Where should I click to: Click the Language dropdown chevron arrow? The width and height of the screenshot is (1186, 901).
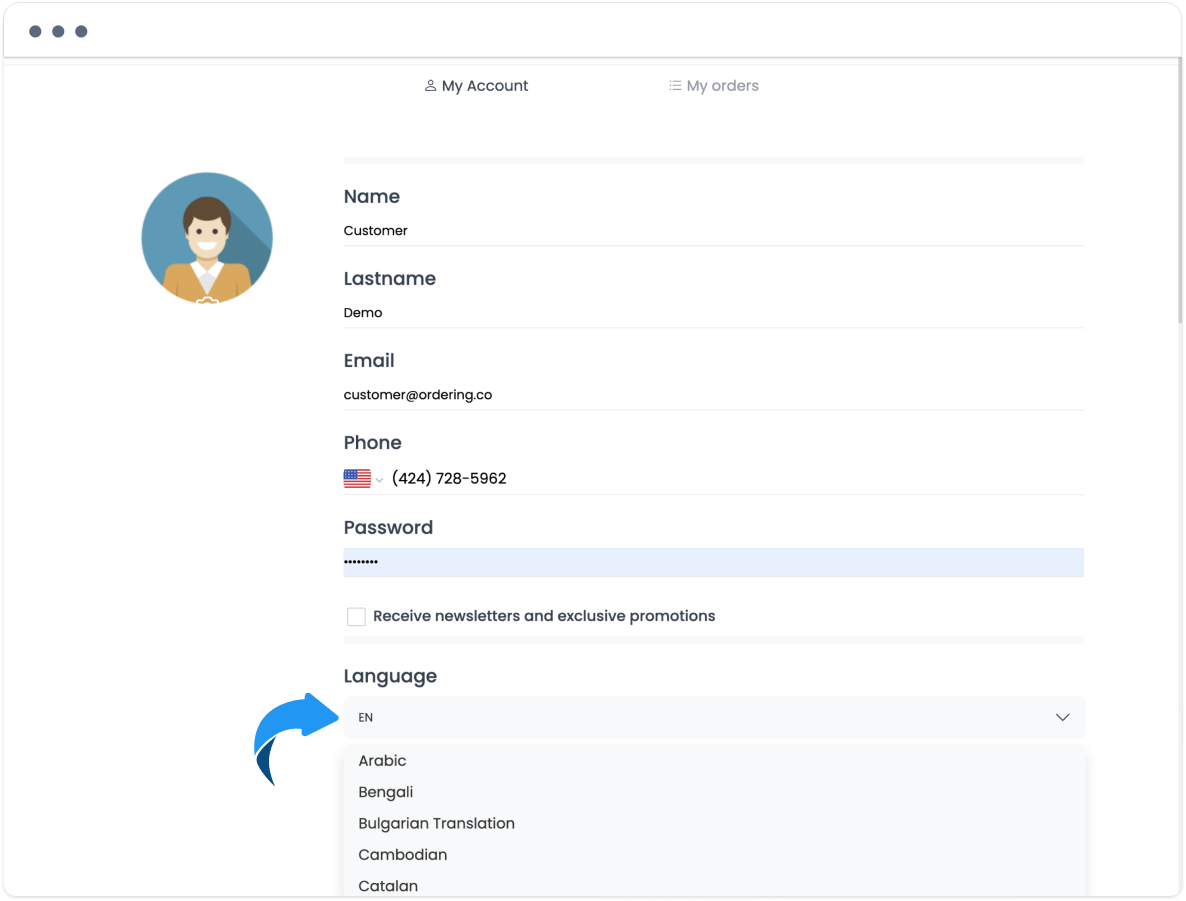(x=1063, y=717)
